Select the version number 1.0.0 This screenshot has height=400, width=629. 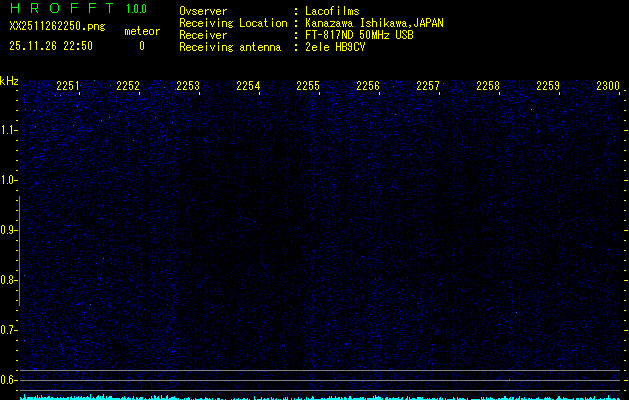tap(136, 9)
